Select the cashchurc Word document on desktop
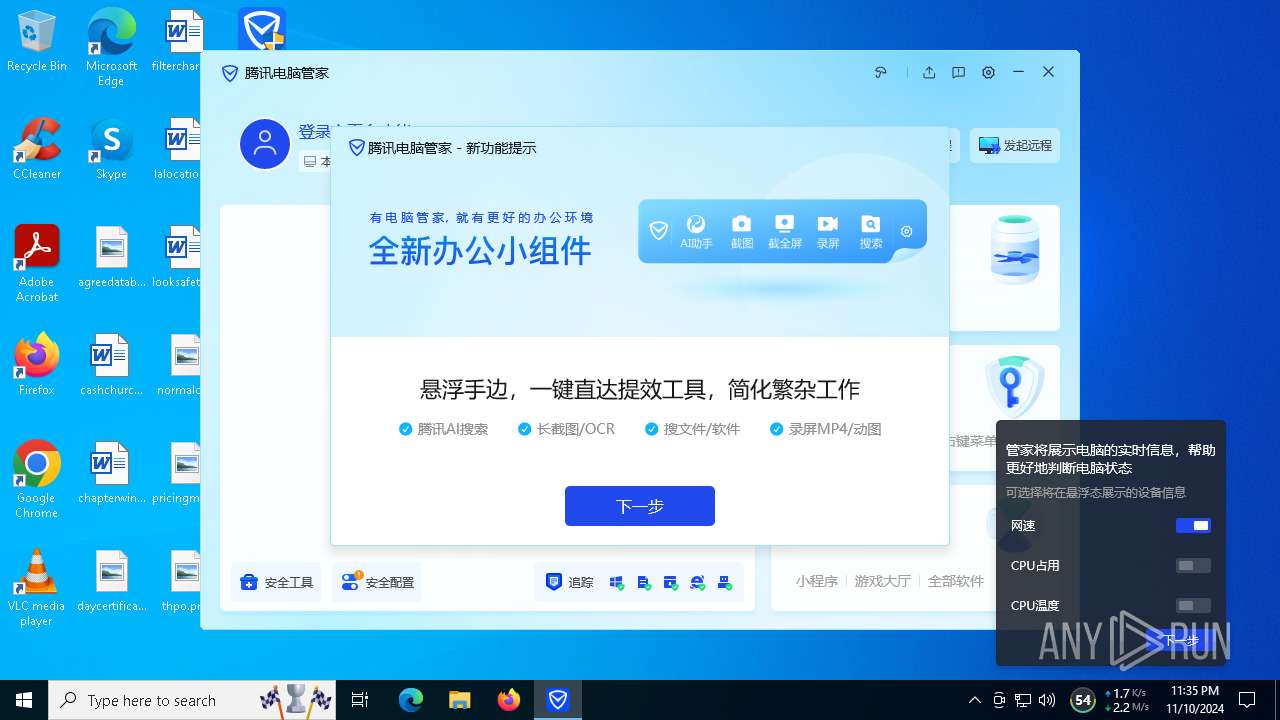 tap(111, 364)
